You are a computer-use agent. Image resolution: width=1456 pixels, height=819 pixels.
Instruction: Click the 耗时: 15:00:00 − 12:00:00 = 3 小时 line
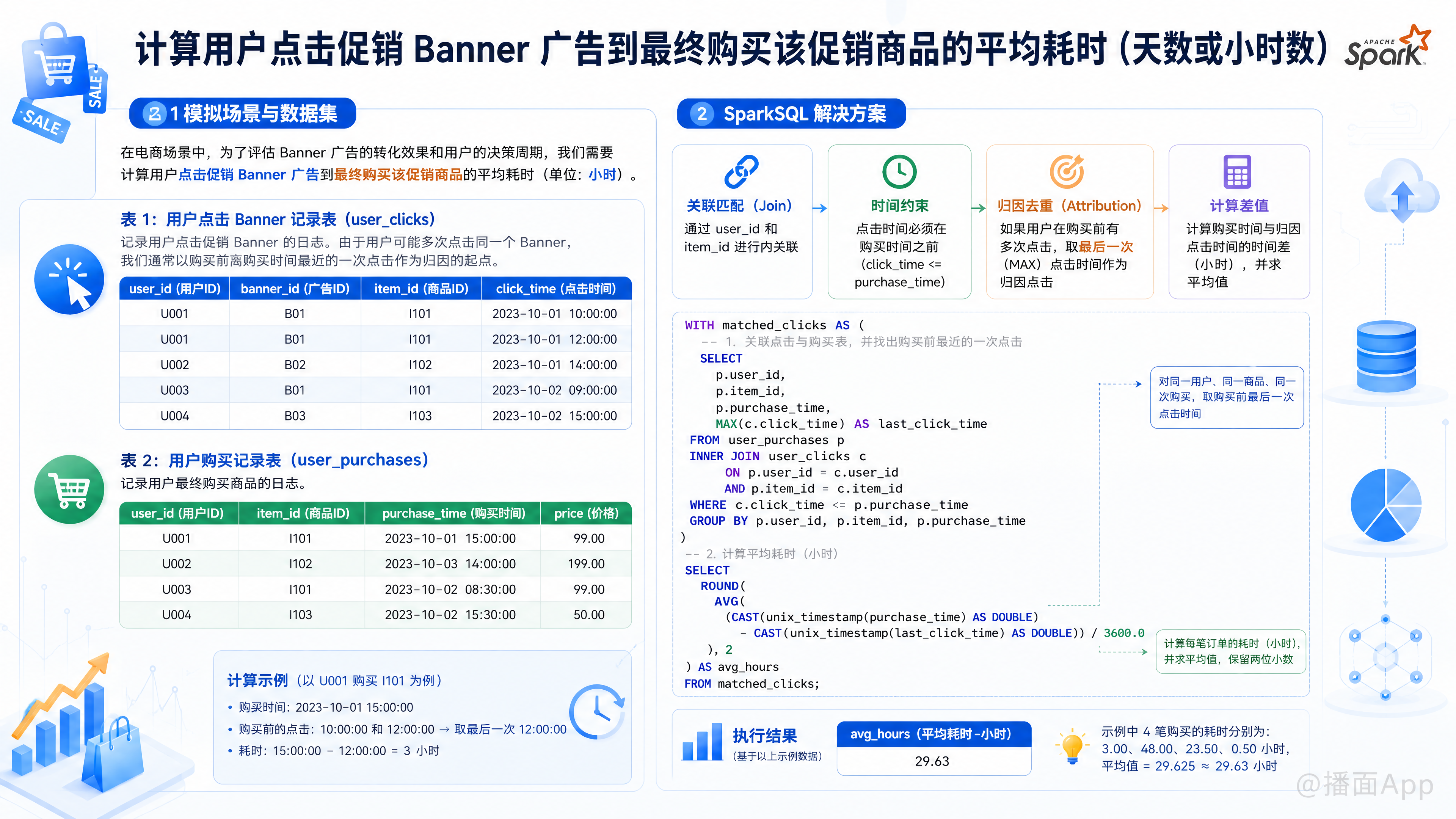[339, 751]
